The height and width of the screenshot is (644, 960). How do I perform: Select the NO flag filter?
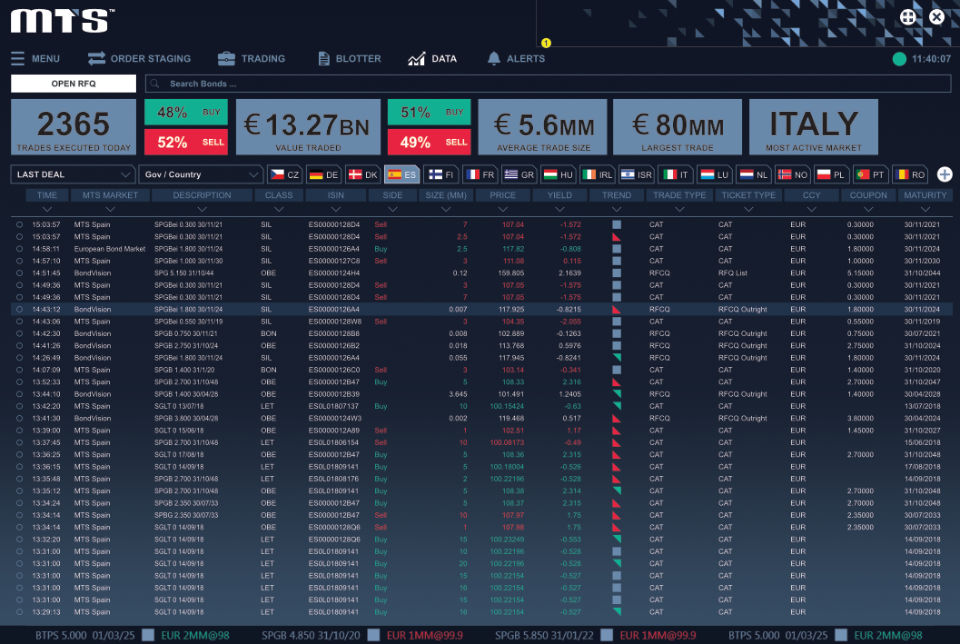[x=792, y=174]
